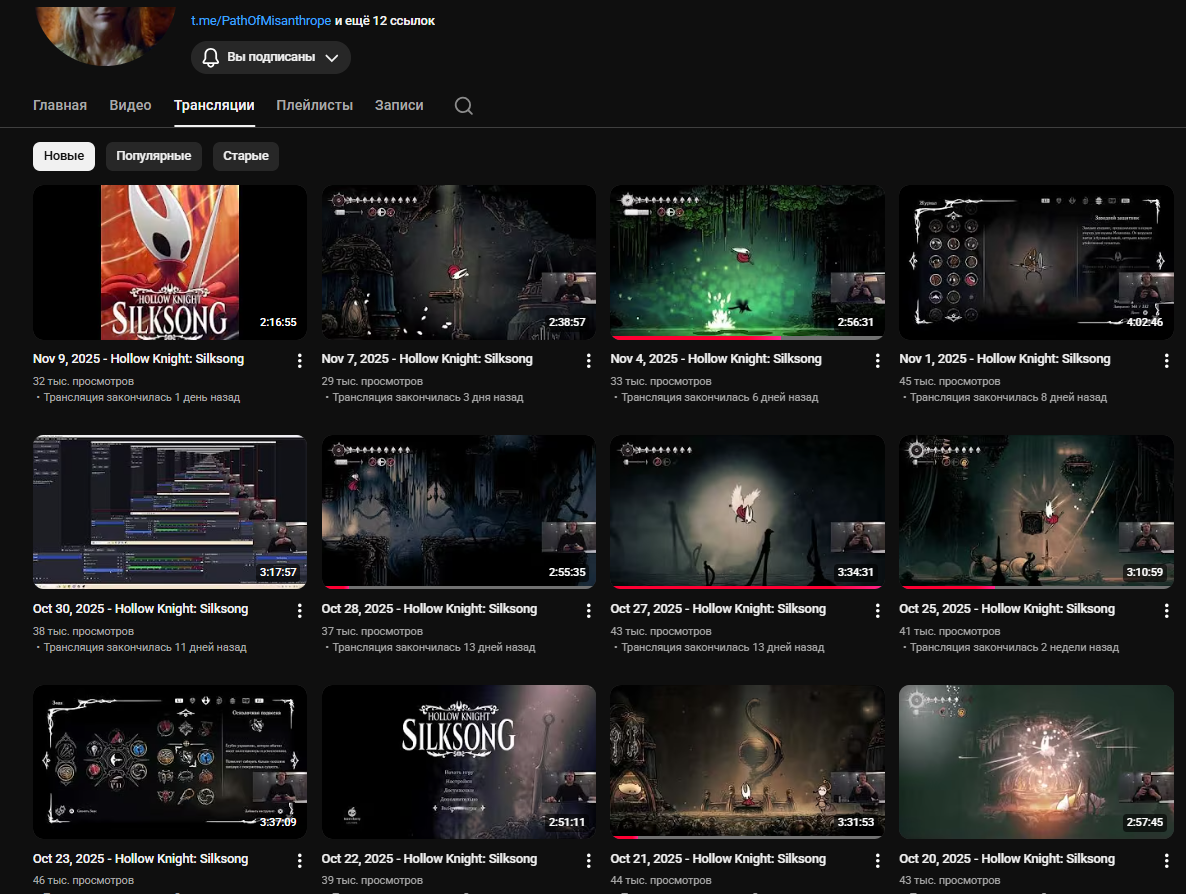Play the thumbnail with duration 3:10:59
The image size is (1186, 894).
click(1036, 512)
